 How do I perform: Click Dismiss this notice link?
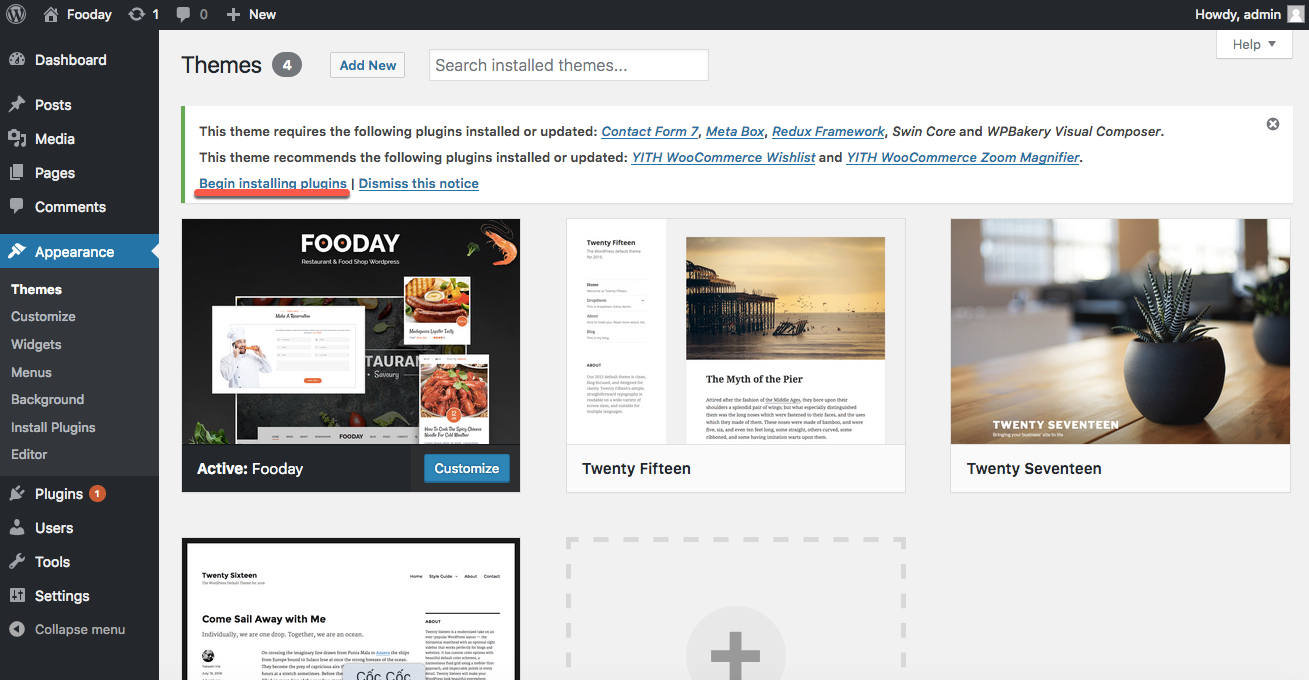tap(419, 184)
